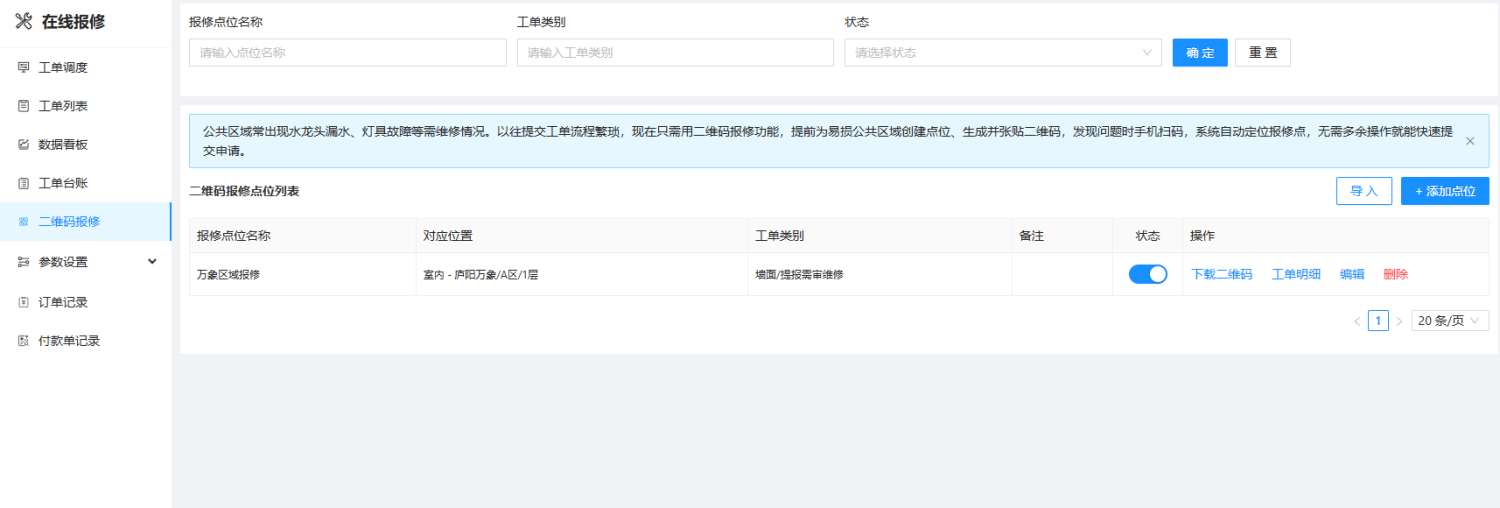Viewport: 1500px width, 508px height.
Task: Delete the 万象区域报修 row
Action: pos(1395,274)
